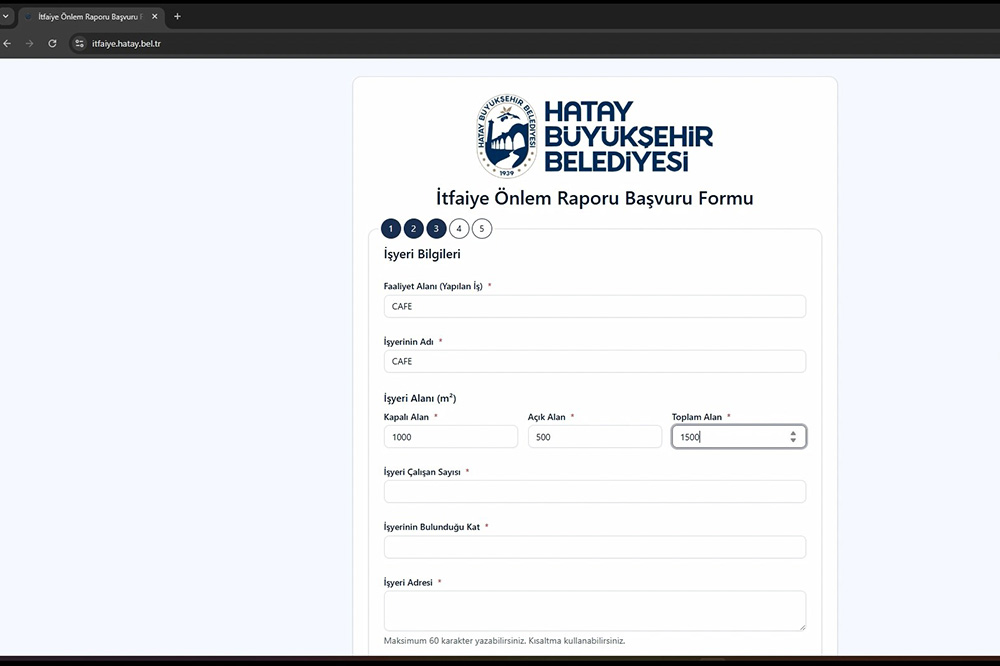Close the İtfaiye Önlem Raporu tab
Image resolution: width=1000 pixels, height=666 pixels.
click(154, 17)
